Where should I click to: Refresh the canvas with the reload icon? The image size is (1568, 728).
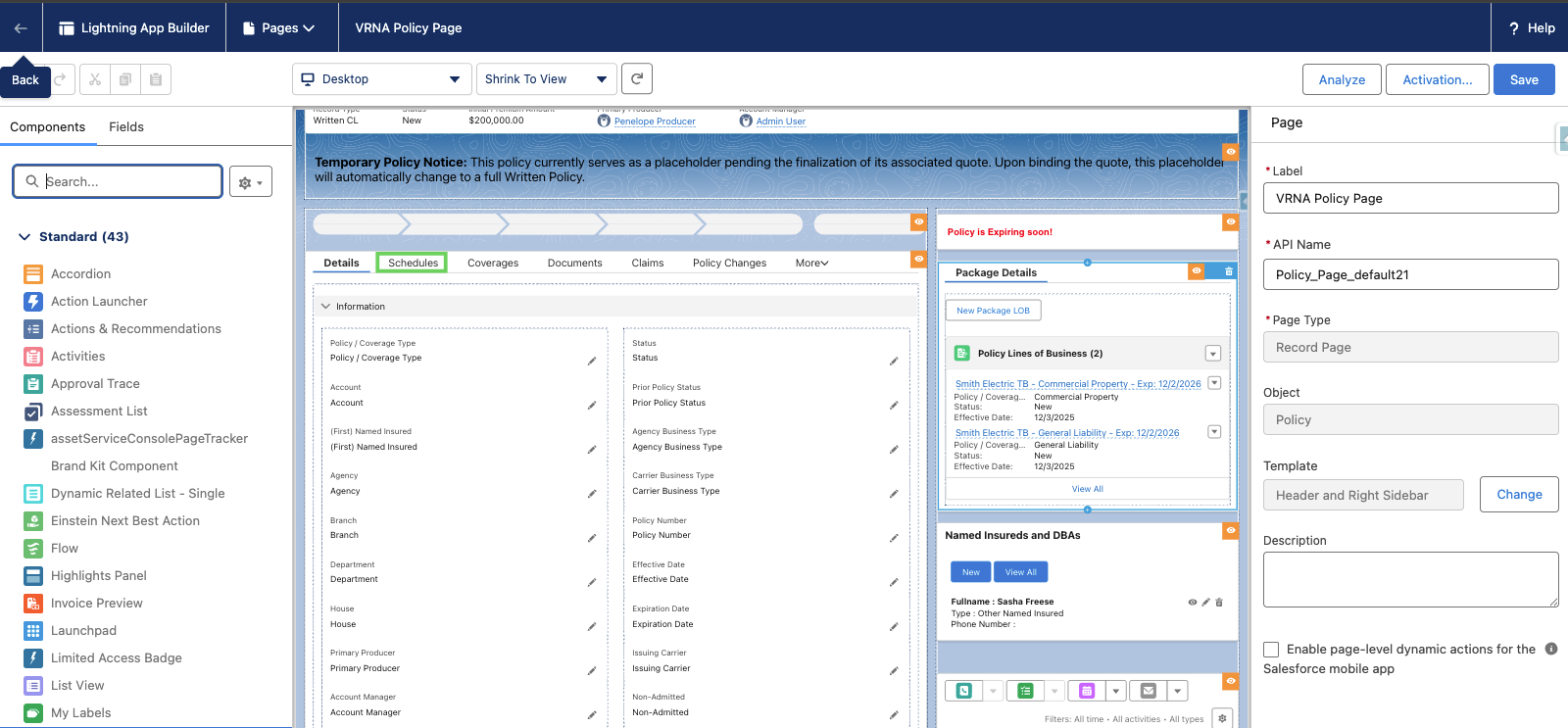point(637,79)
